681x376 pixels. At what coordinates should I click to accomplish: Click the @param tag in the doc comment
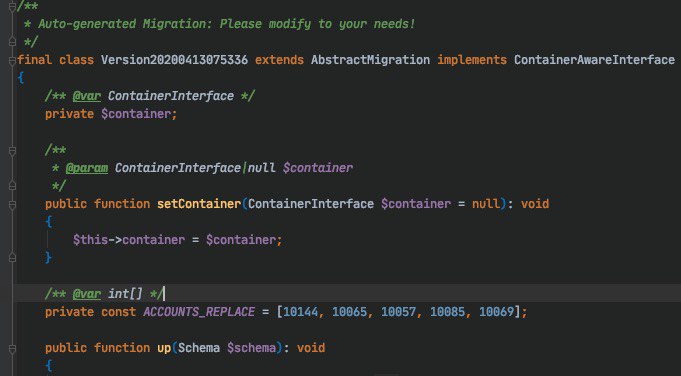(86, 168)
